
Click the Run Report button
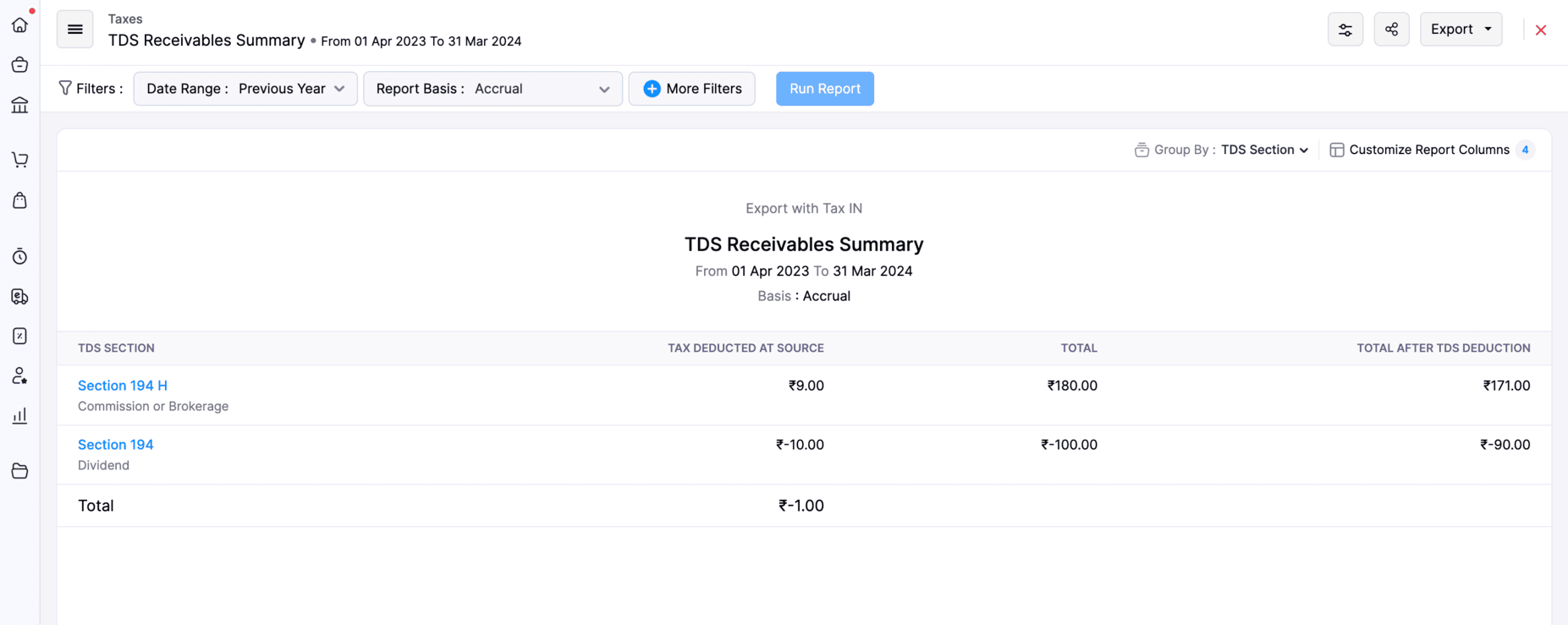824,89
